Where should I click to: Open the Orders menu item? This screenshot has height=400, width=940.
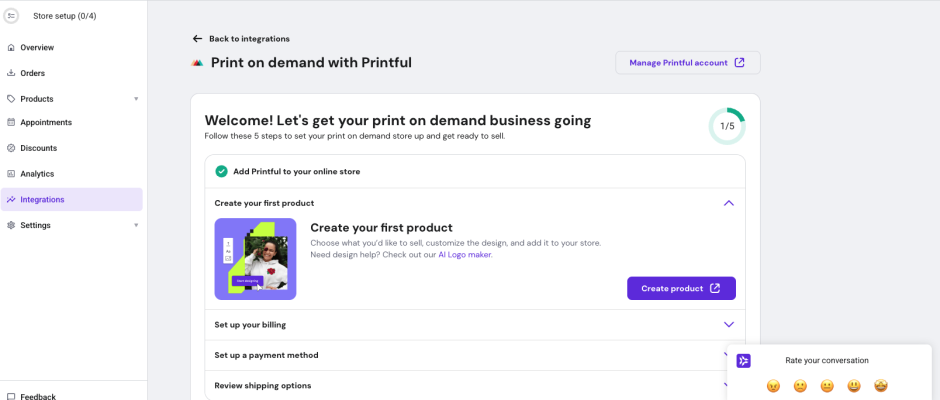point(32,73)
